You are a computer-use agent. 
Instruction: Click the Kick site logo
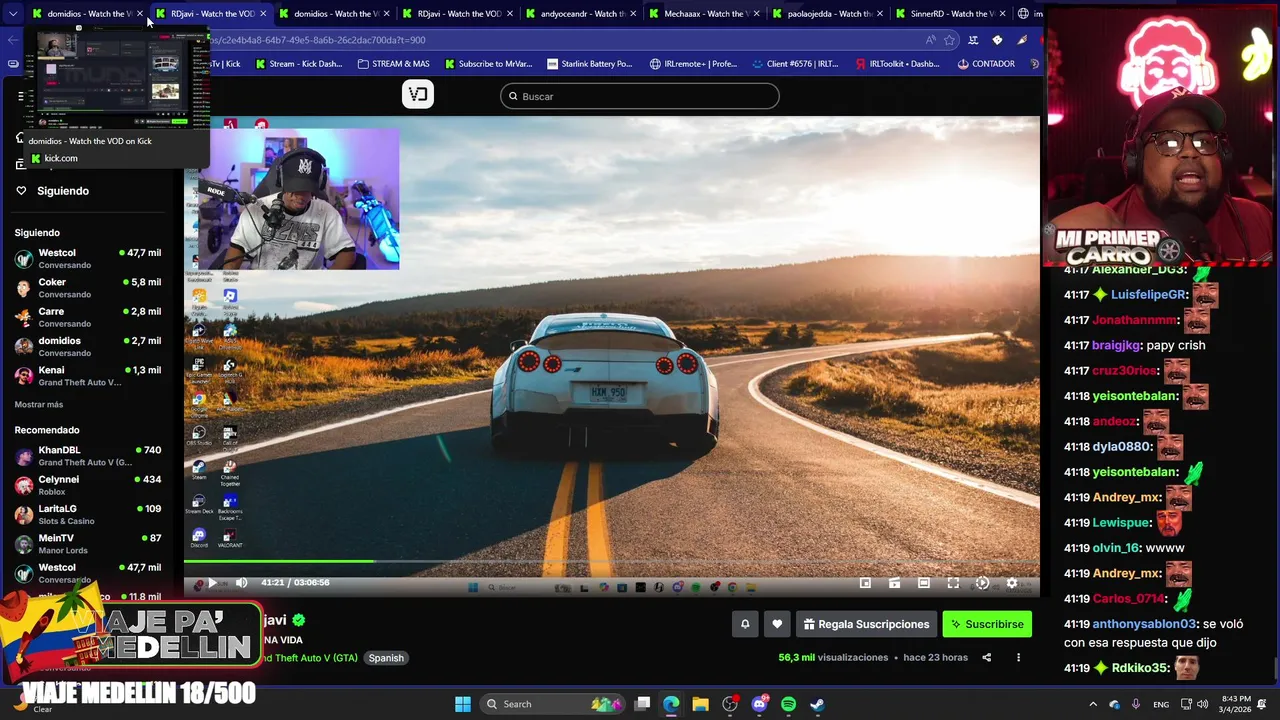[x=418, y=94]
